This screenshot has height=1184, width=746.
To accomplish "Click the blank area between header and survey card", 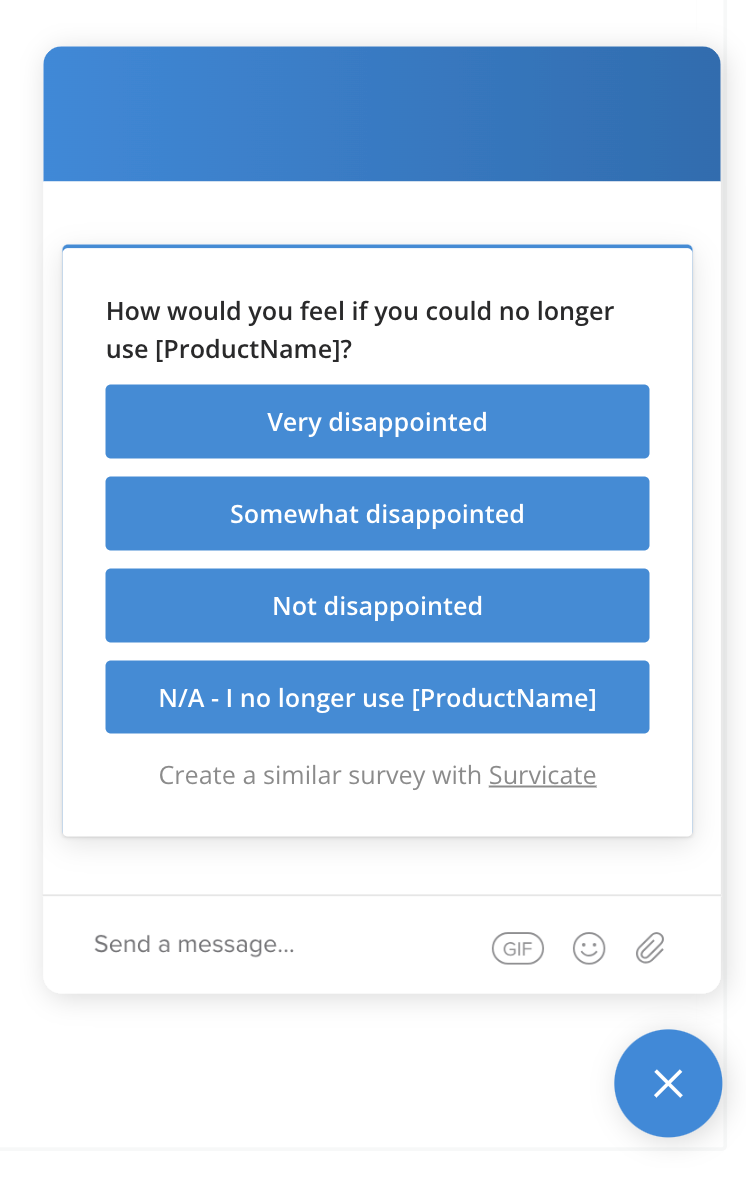I will point(382,213).
